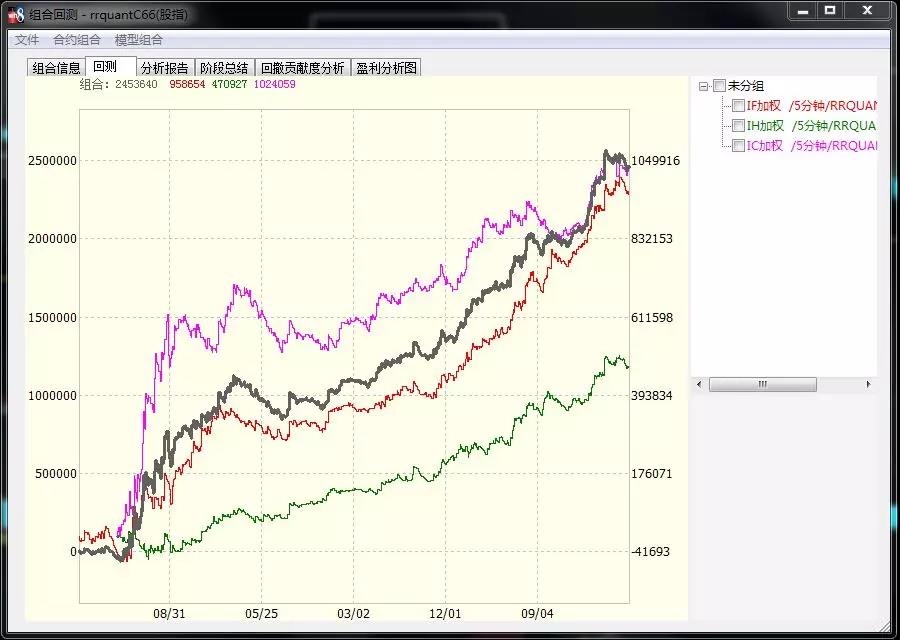
Task: Click the red value 958654
Action: click(x=187, y=84)
